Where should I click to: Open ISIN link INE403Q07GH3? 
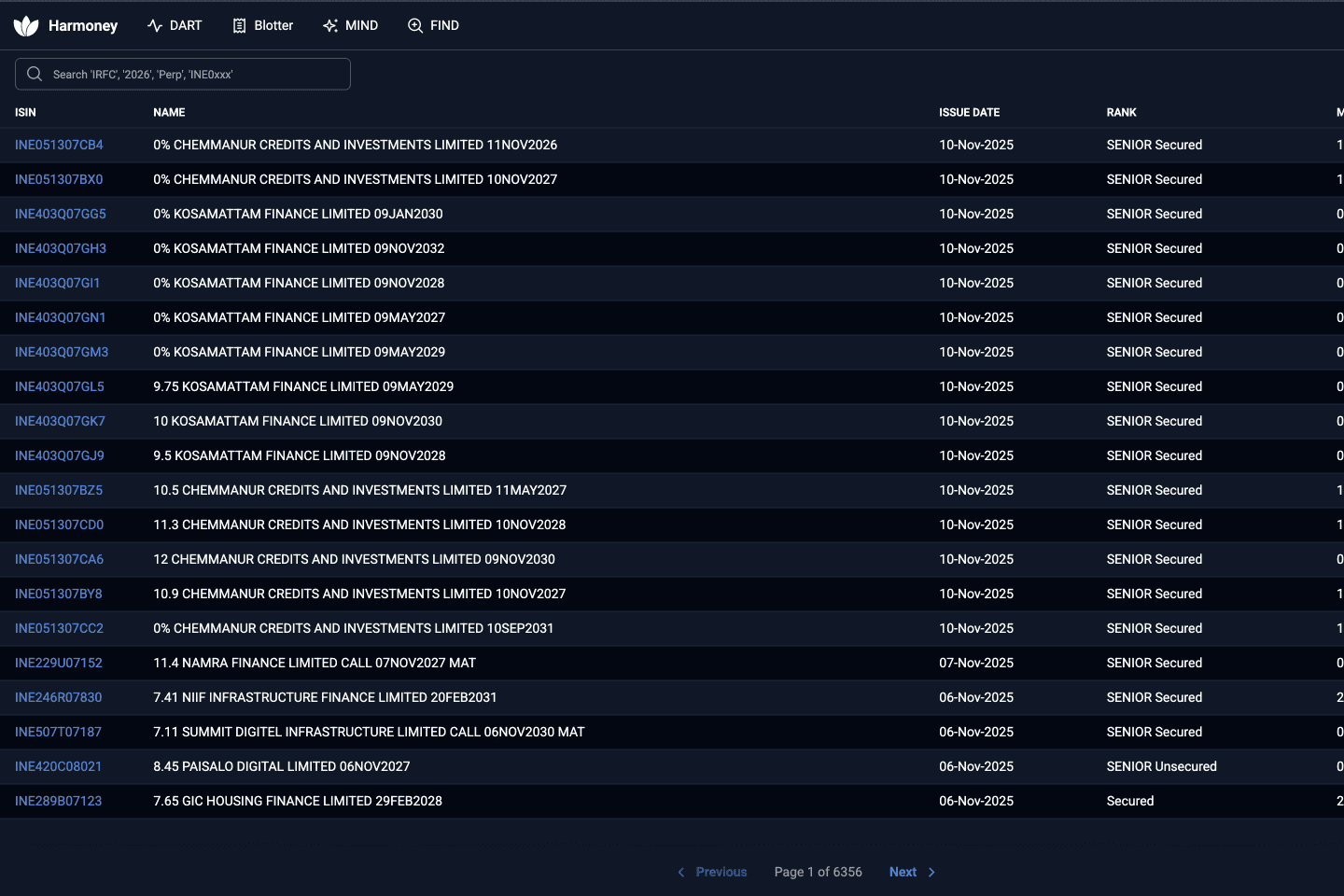pyautogui.click(x=61, y=248)
